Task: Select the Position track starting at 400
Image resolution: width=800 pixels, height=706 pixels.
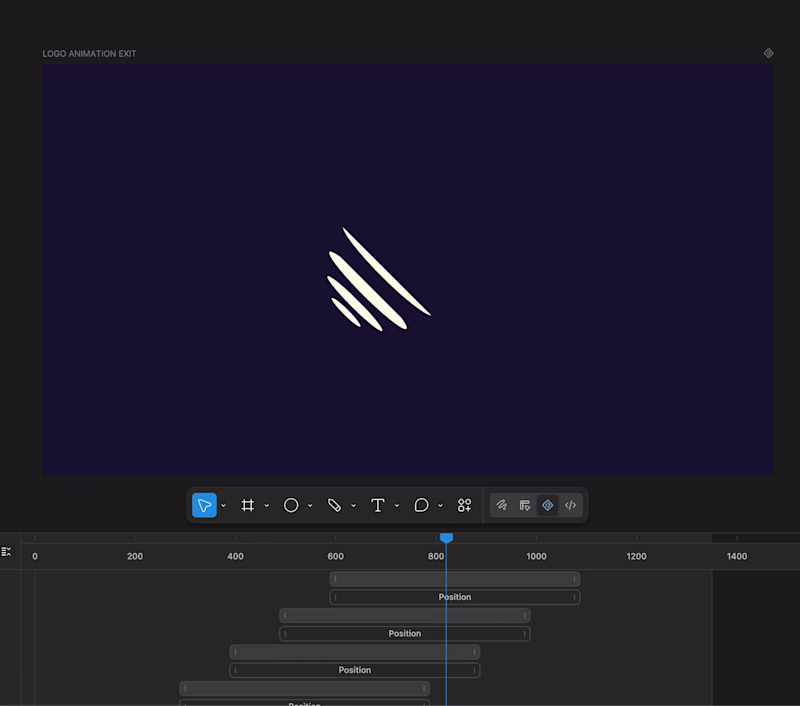Action: [355, 670]
